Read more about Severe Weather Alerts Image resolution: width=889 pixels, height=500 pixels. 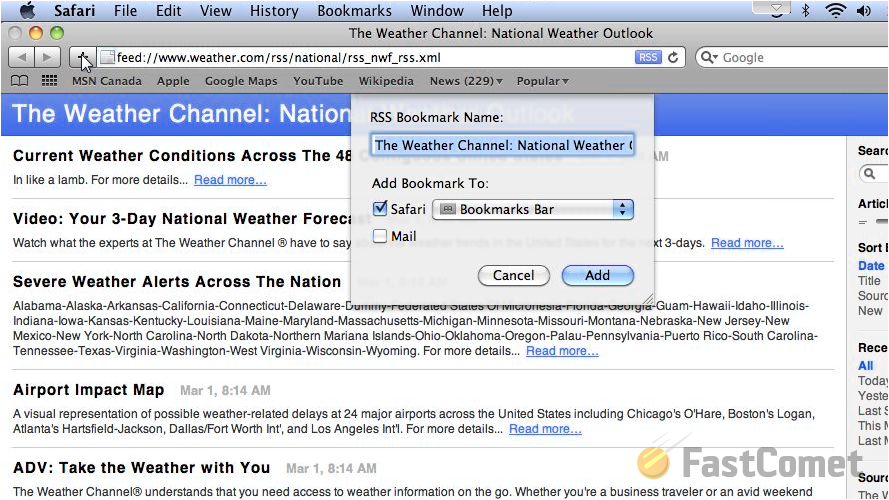562,351
